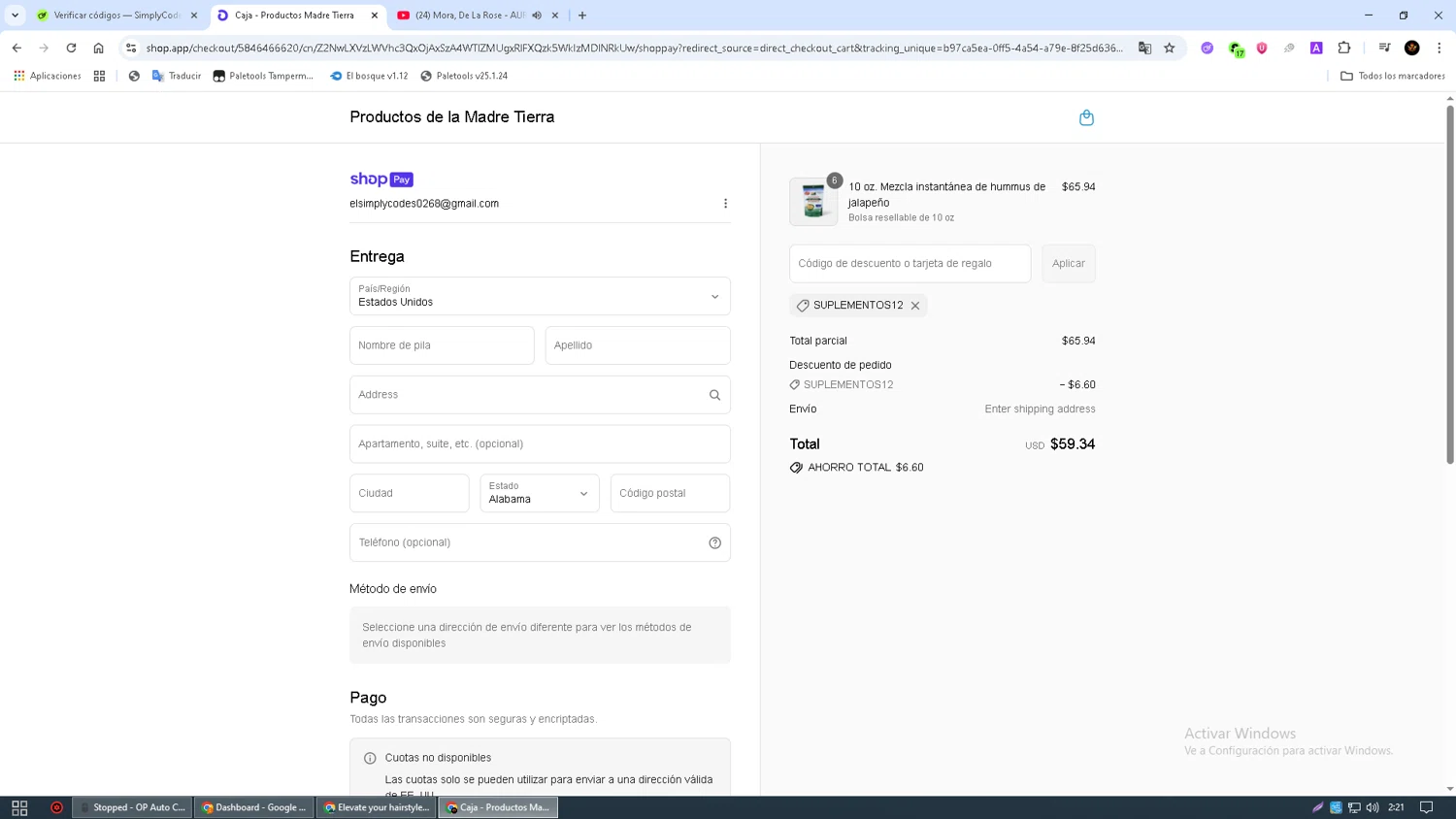This screenshot has width=1456, height=819.
Task: Focus the Teléfono (opcional) field
Action: click(540, 542)
